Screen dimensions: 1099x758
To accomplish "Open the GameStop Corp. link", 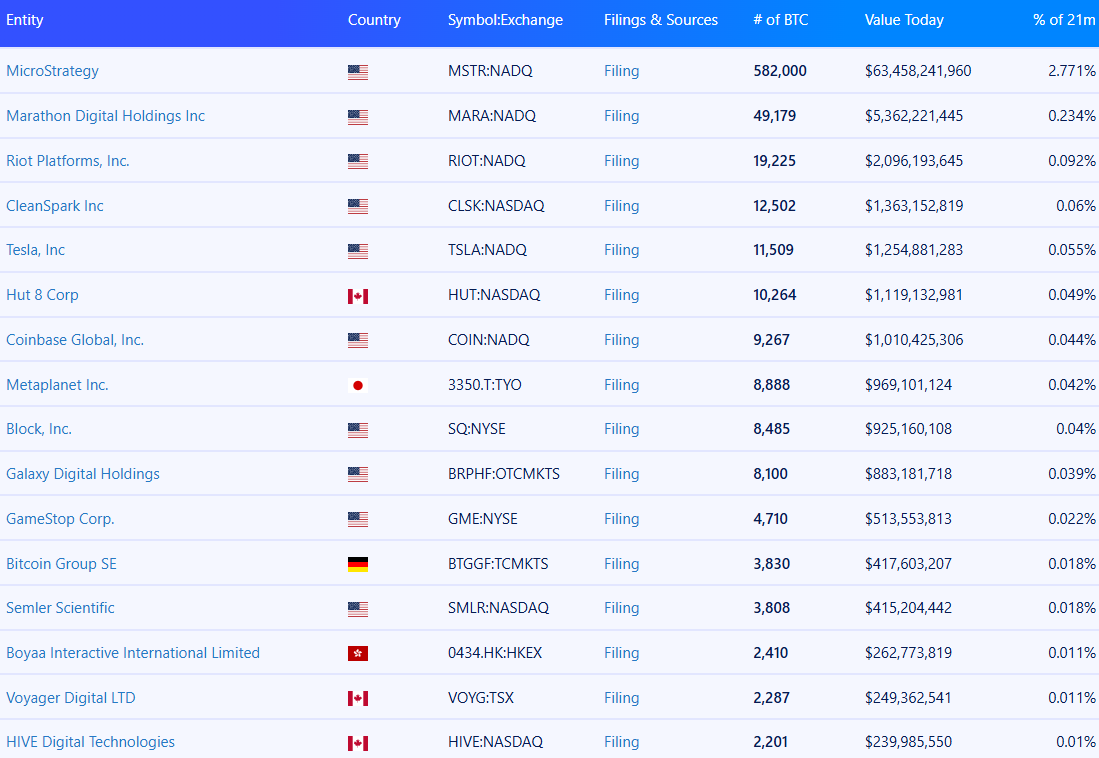I will pos(60,518).
